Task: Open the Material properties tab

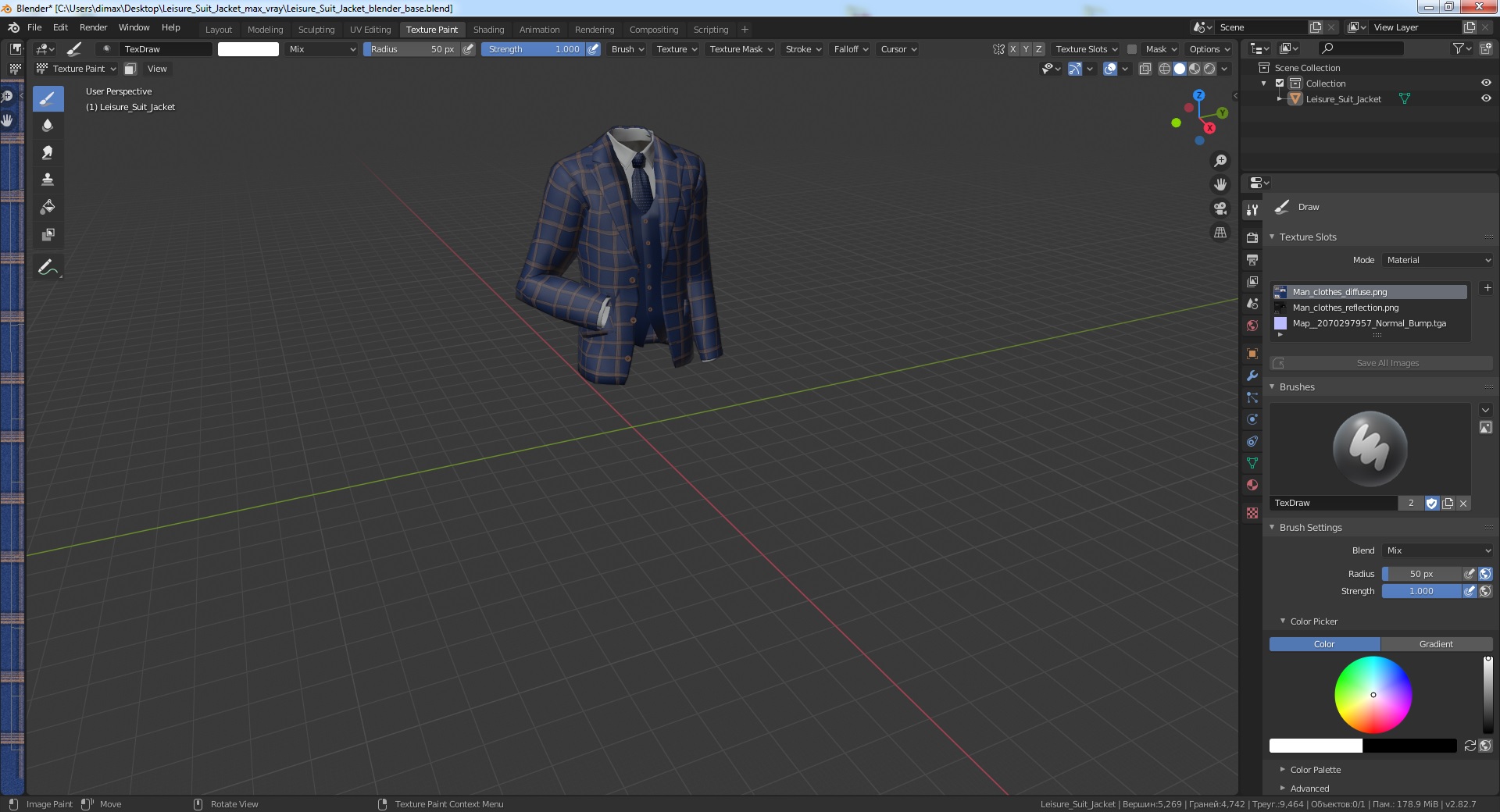Action: (1252, 485)
